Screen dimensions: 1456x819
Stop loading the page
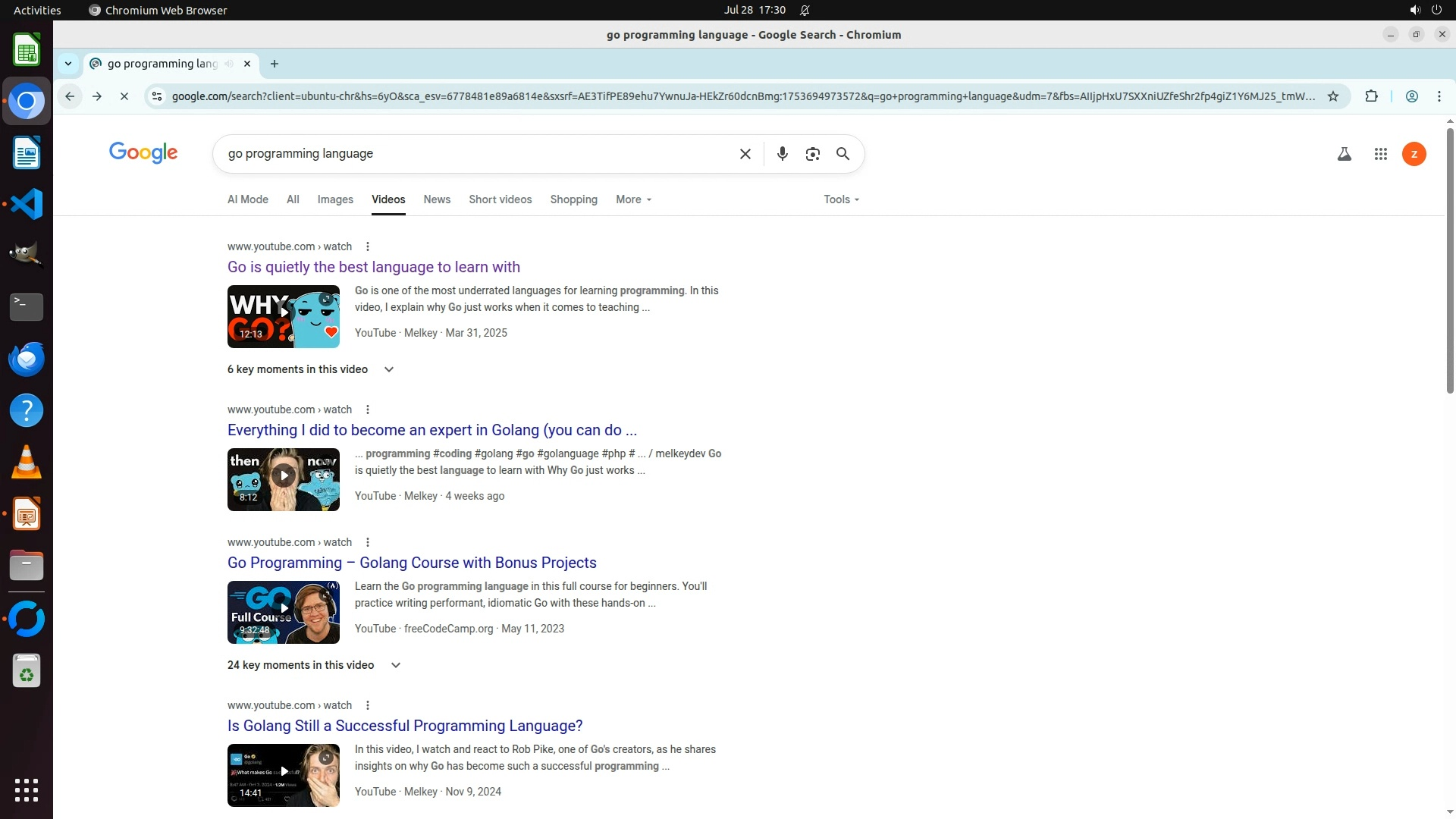(x=124, y=96)
